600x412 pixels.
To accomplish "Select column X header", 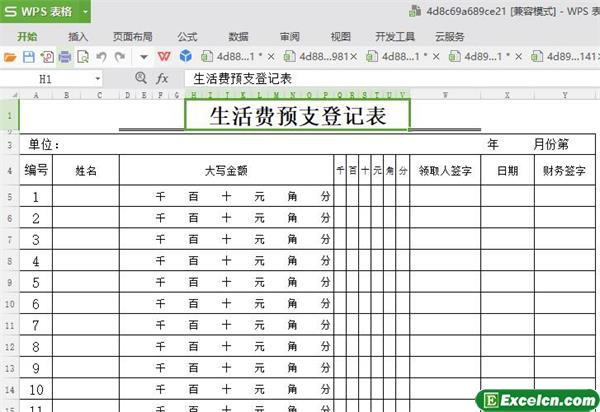I will point(507,95).
